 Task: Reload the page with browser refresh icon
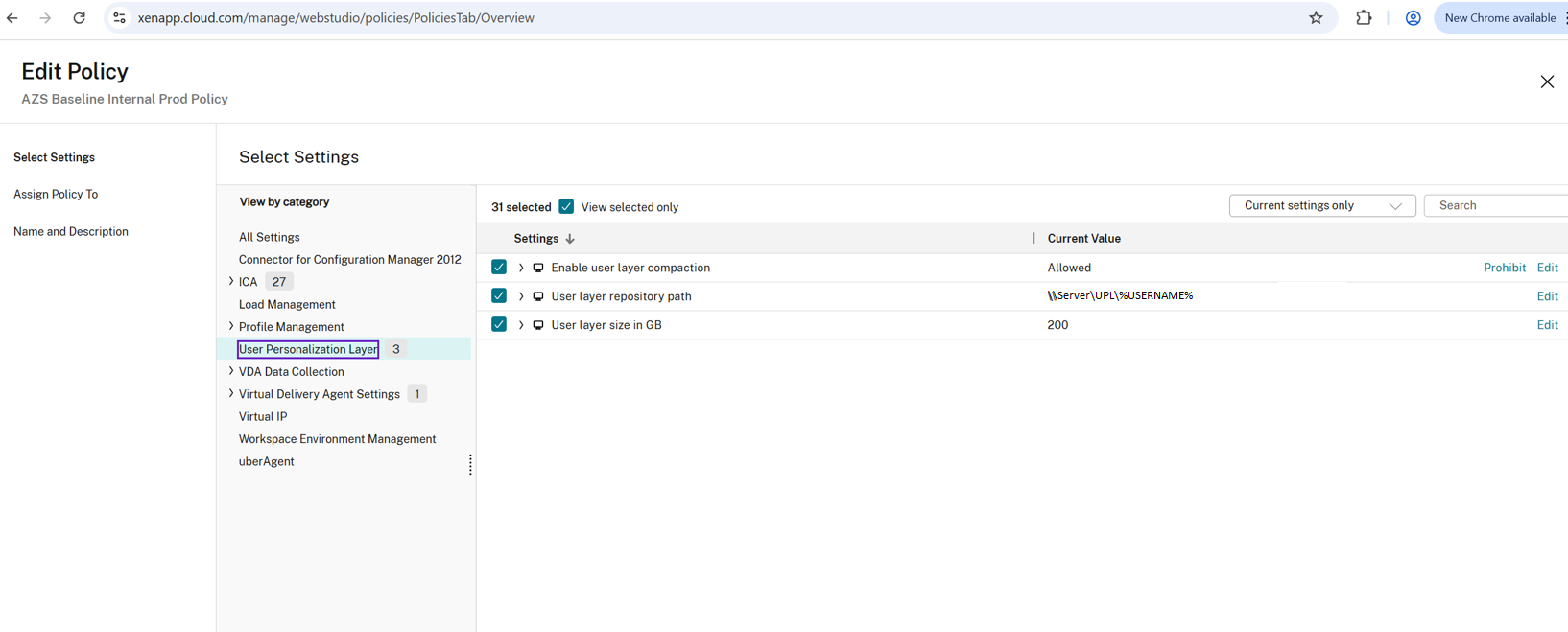[79, 17]
